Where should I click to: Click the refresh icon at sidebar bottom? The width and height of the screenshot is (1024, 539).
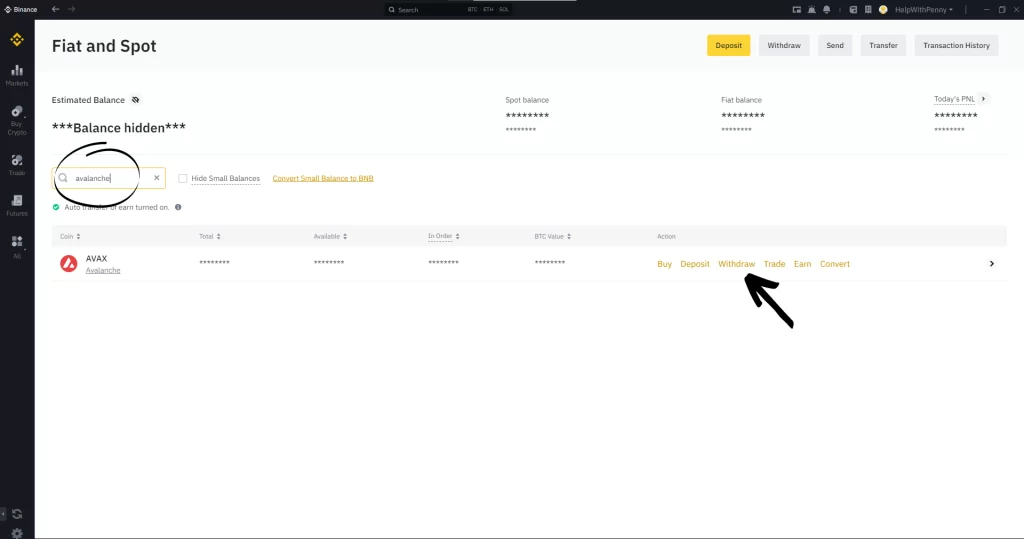click(17, 514)
